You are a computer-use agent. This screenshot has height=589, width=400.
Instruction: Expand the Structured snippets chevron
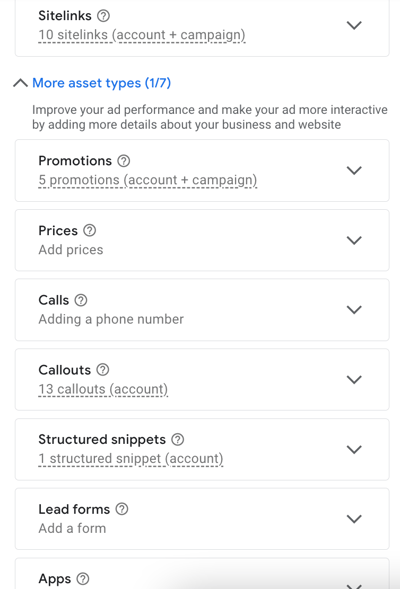click(354, 449)
